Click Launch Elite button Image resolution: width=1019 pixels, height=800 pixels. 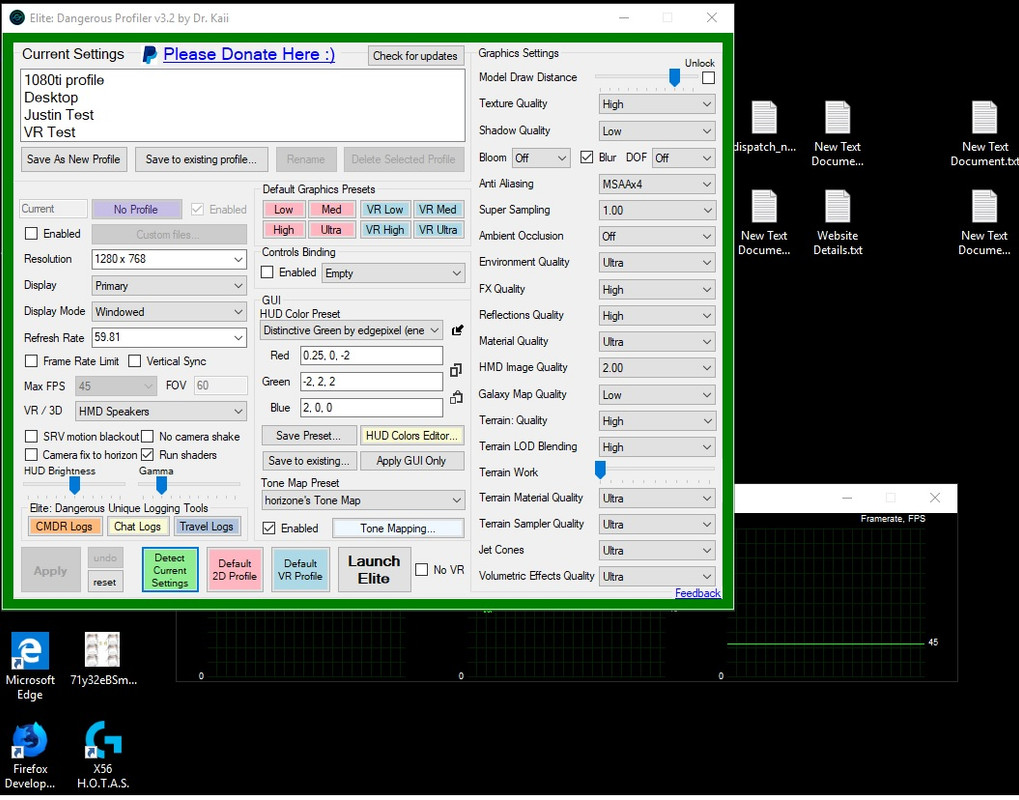click(374, 570)
